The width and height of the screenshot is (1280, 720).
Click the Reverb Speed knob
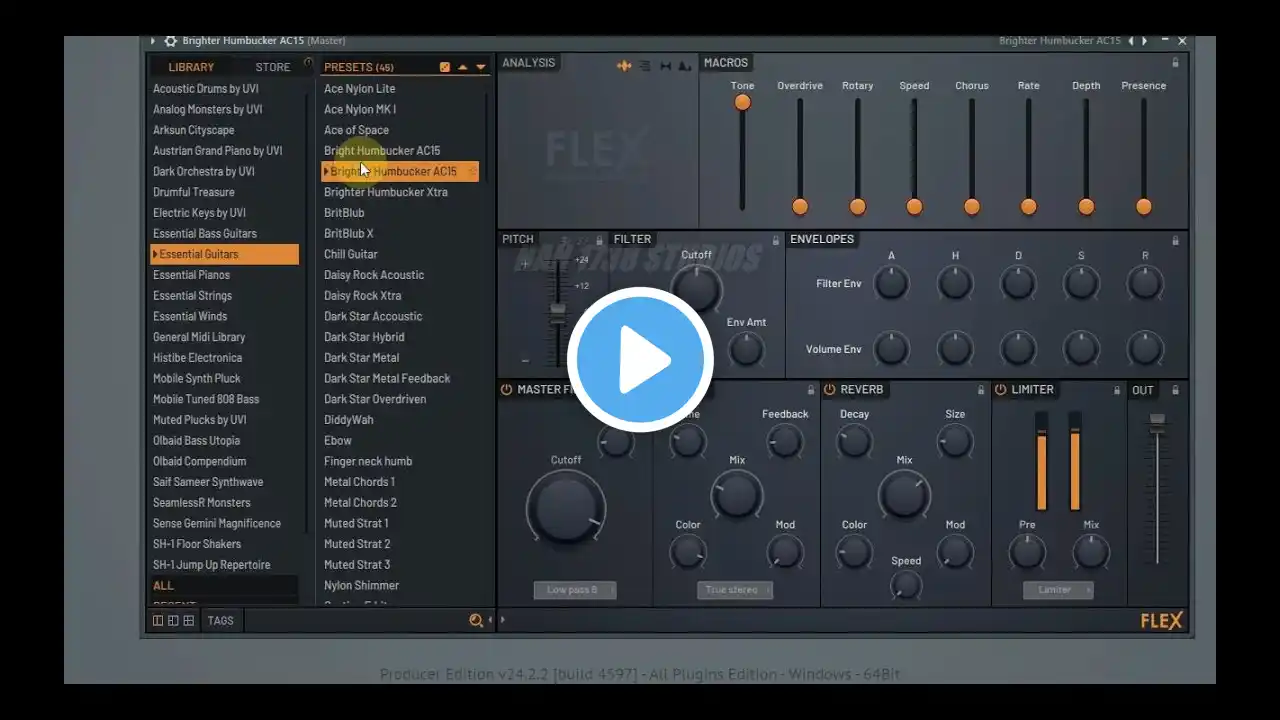coord(906,585)
